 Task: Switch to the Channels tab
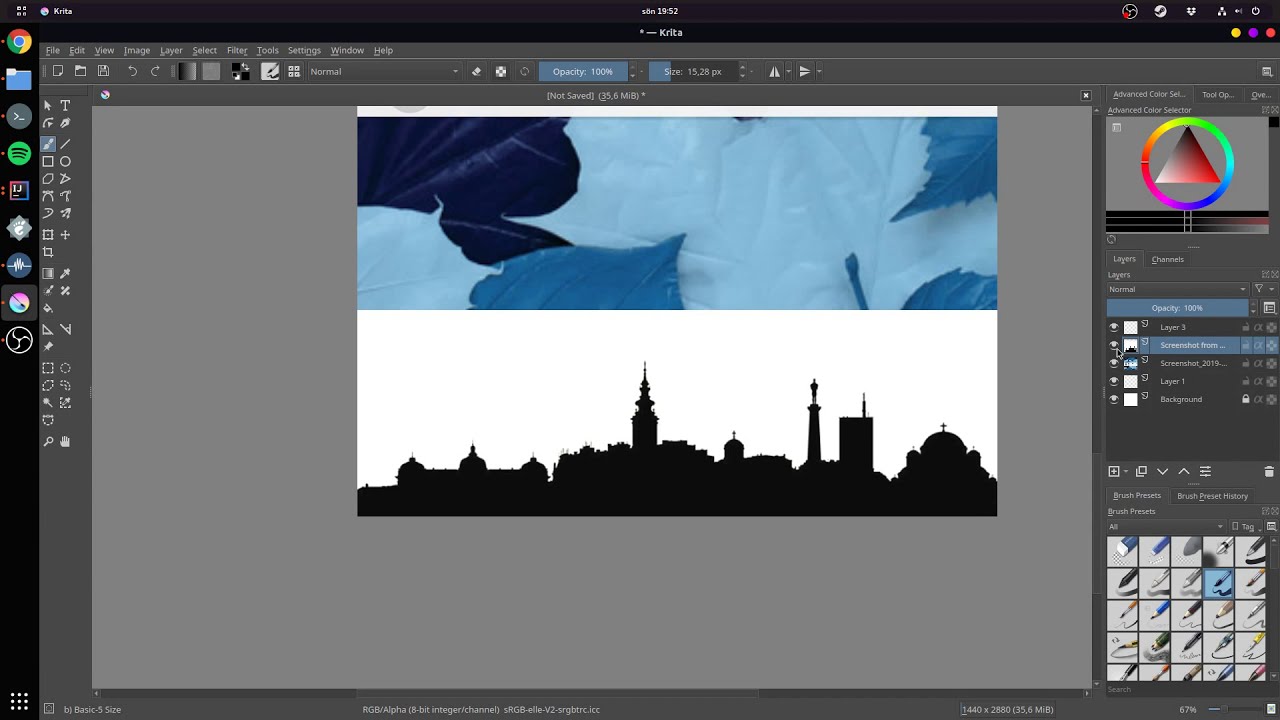pos(1167,259)
